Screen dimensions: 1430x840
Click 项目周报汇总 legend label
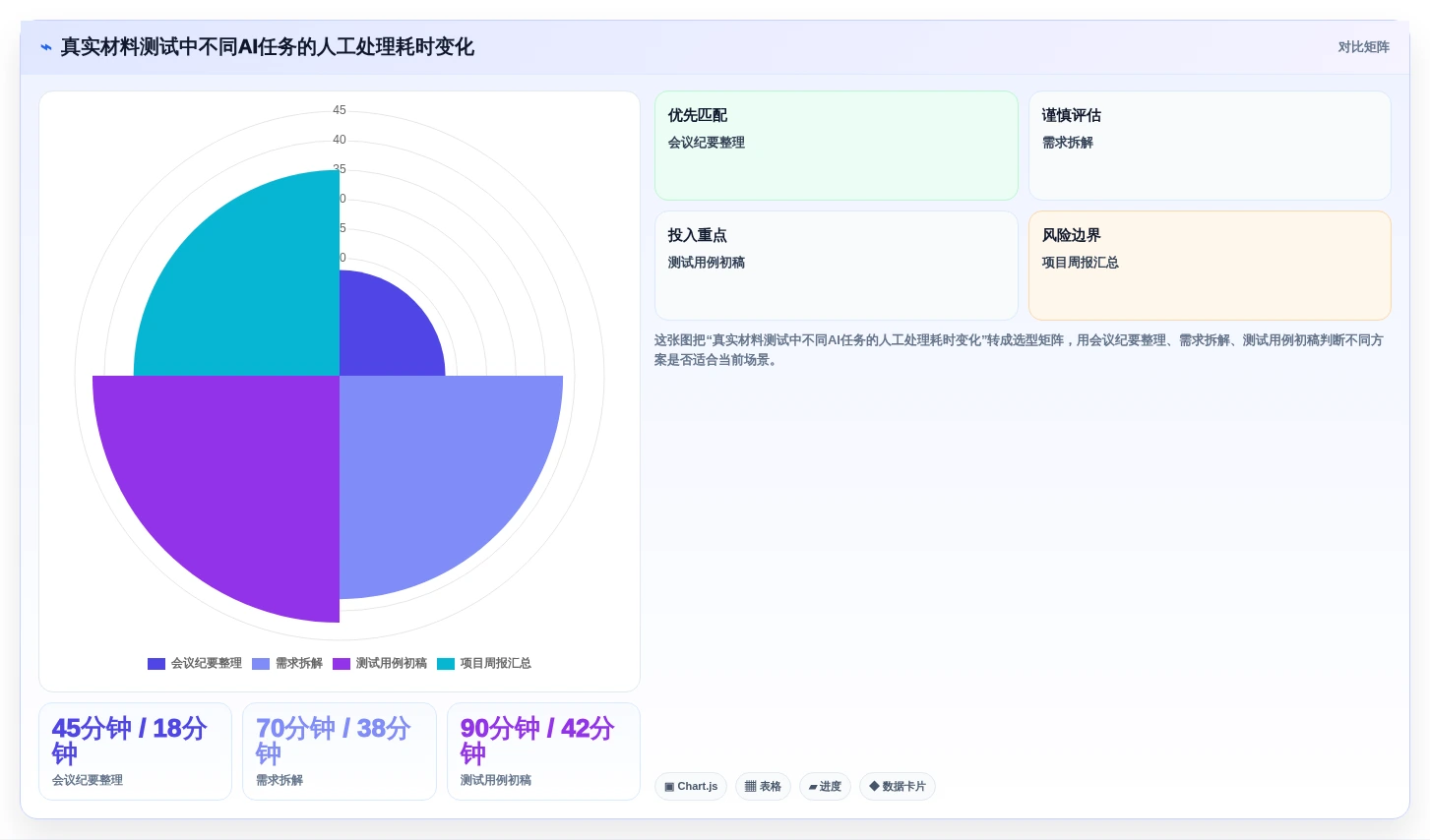tap(496, 664)
